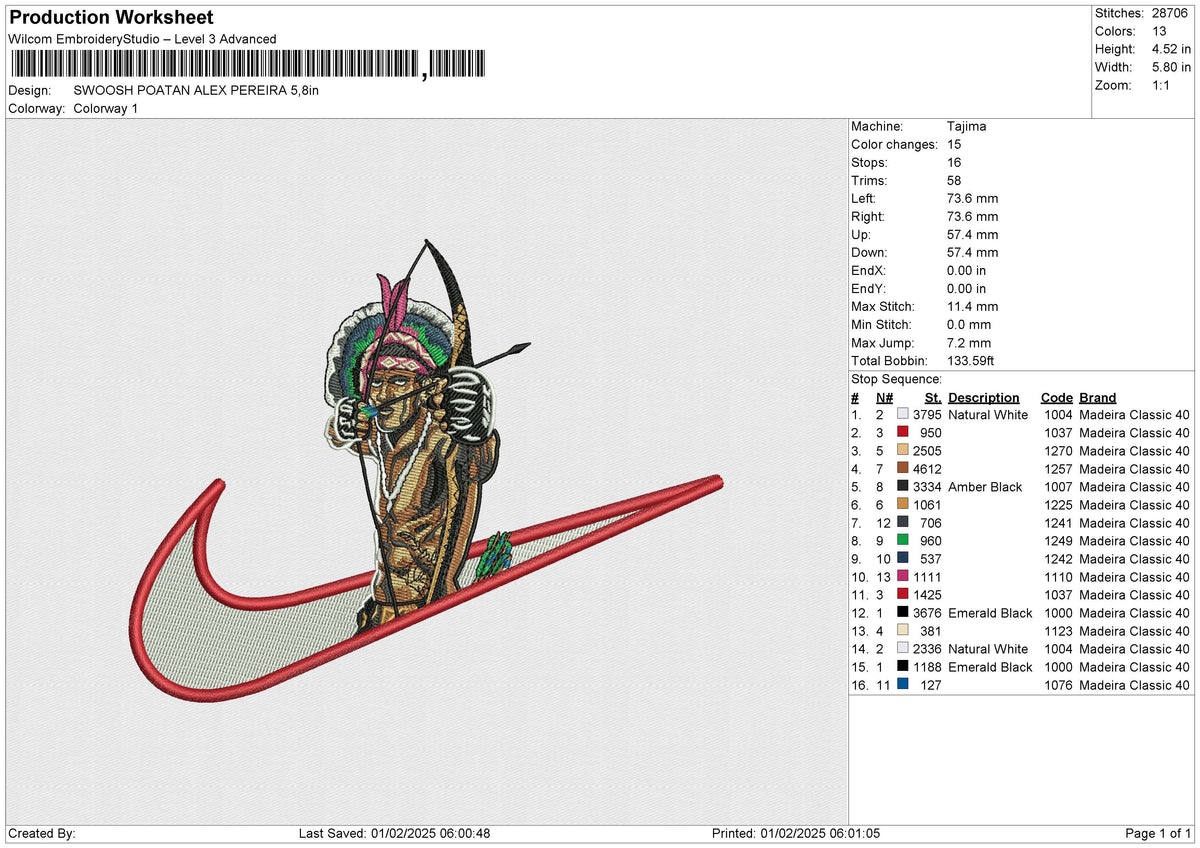The image size is (1200, 848).
Task: Select the Total Bobbin value '133.59ft'
Action: (x=970, y=360)
